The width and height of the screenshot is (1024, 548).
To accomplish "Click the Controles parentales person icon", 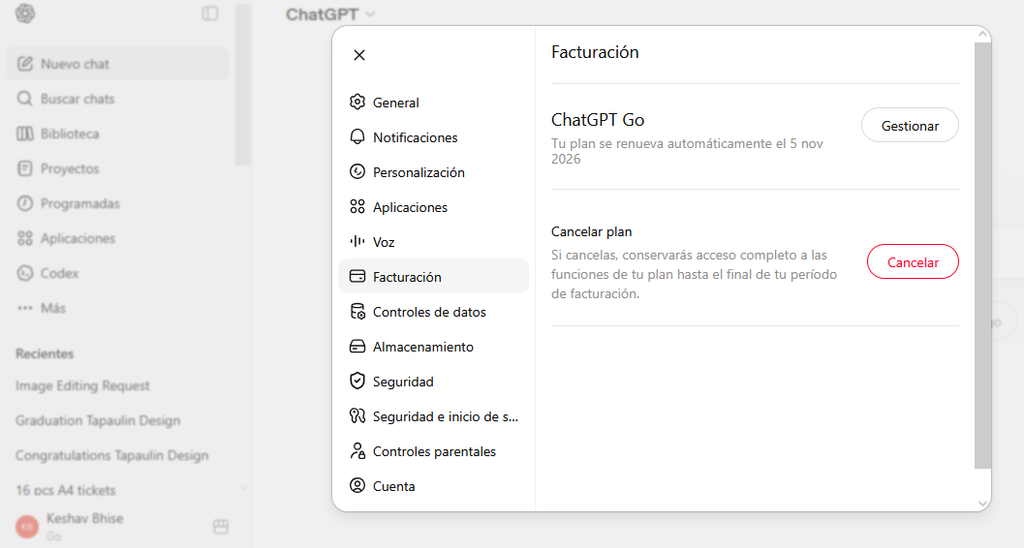I will (x=357, y=451).
